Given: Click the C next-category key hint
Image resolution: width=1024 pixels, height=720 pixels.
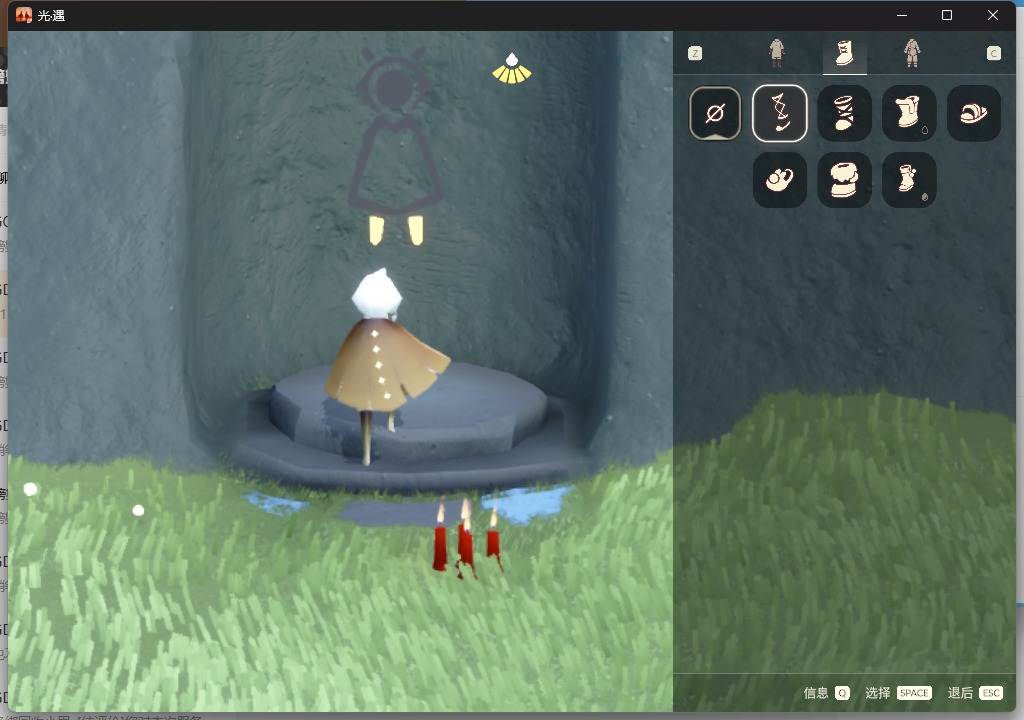Looking at the screenshot, I should pos(993,53).
